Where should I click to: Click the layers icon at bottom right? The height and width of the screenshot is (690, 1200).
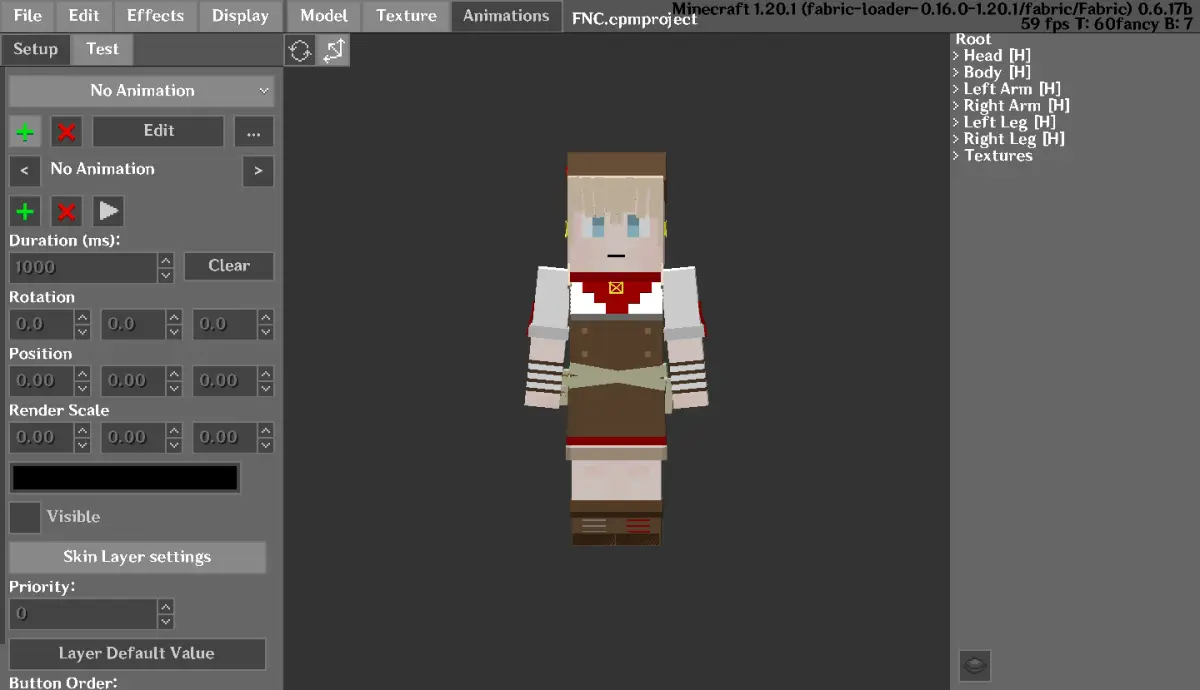[x=975, y=665]
